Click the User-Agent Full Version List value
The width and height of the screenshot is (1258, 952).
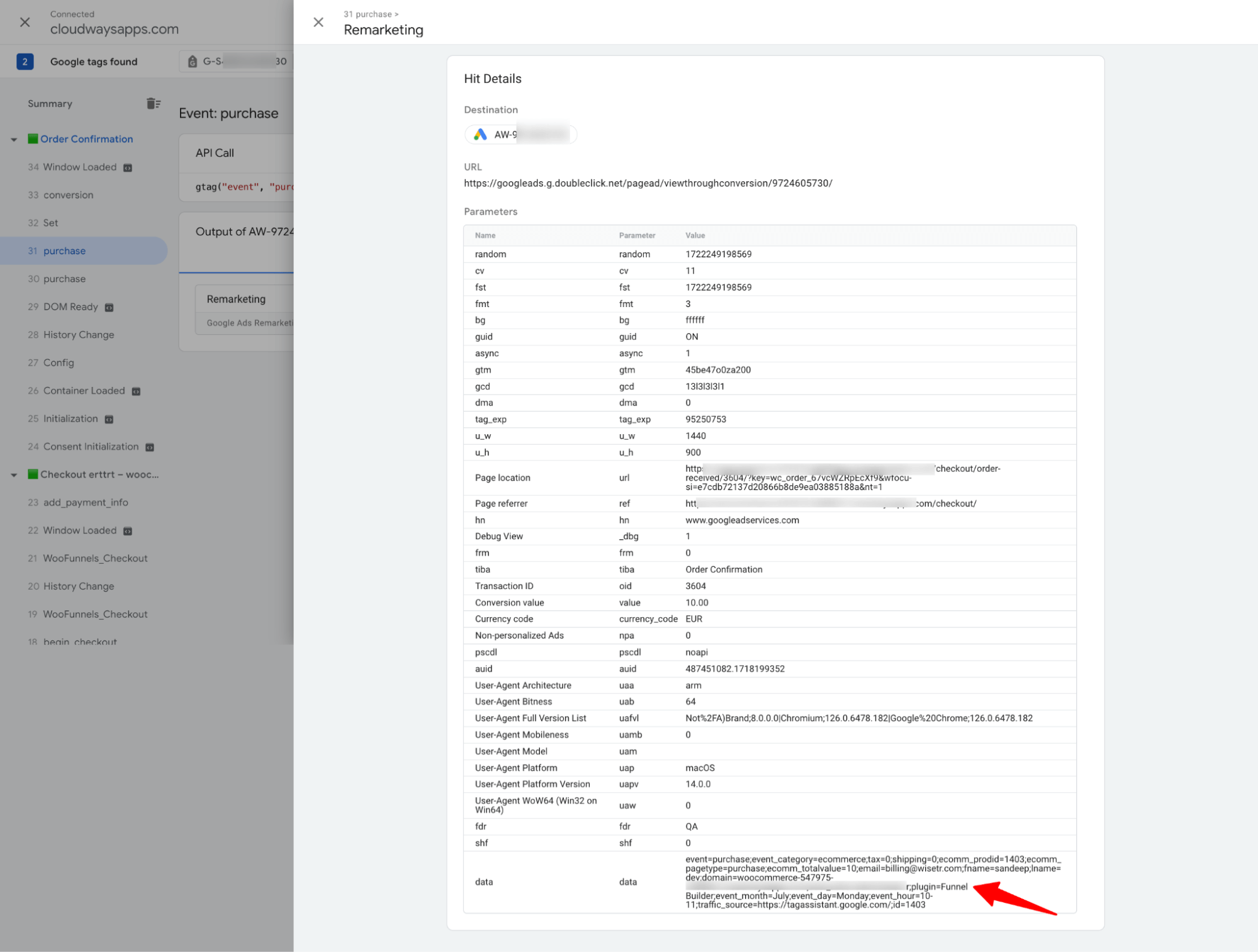pyautogui.click(x=858, y=719)
